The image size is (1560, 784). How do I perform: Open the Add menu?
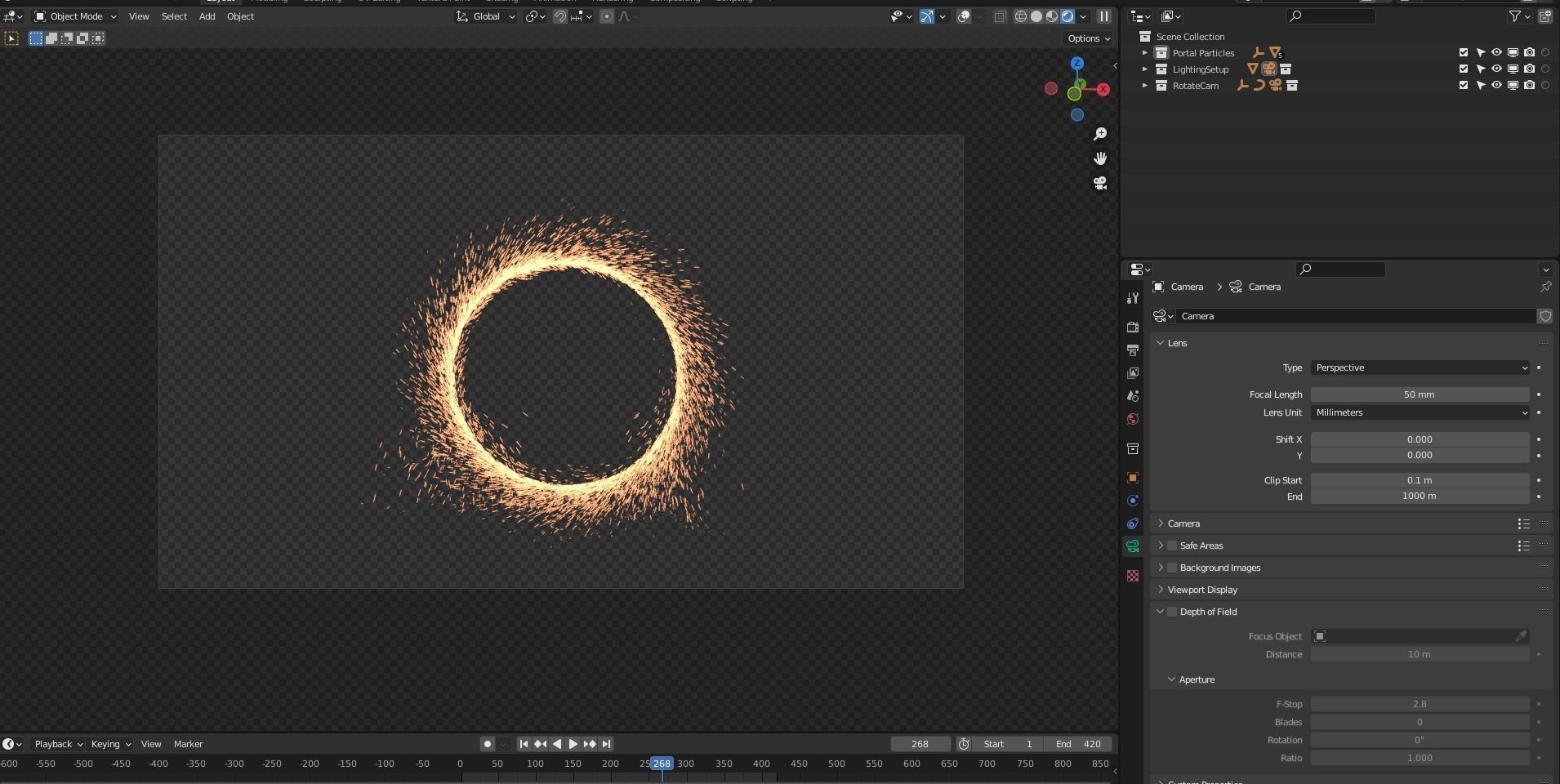[207, 16]
